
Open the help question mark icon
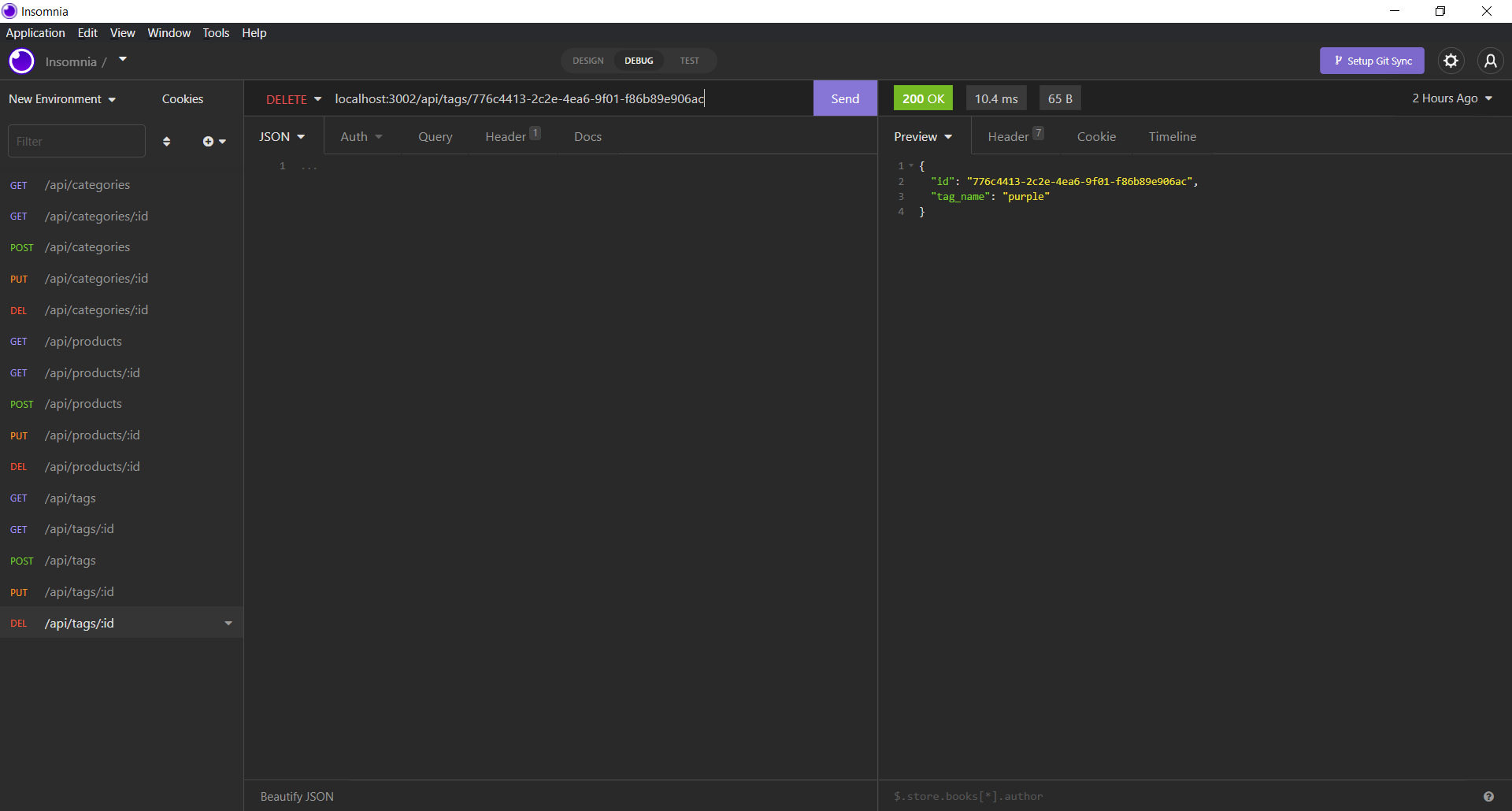1490,796
